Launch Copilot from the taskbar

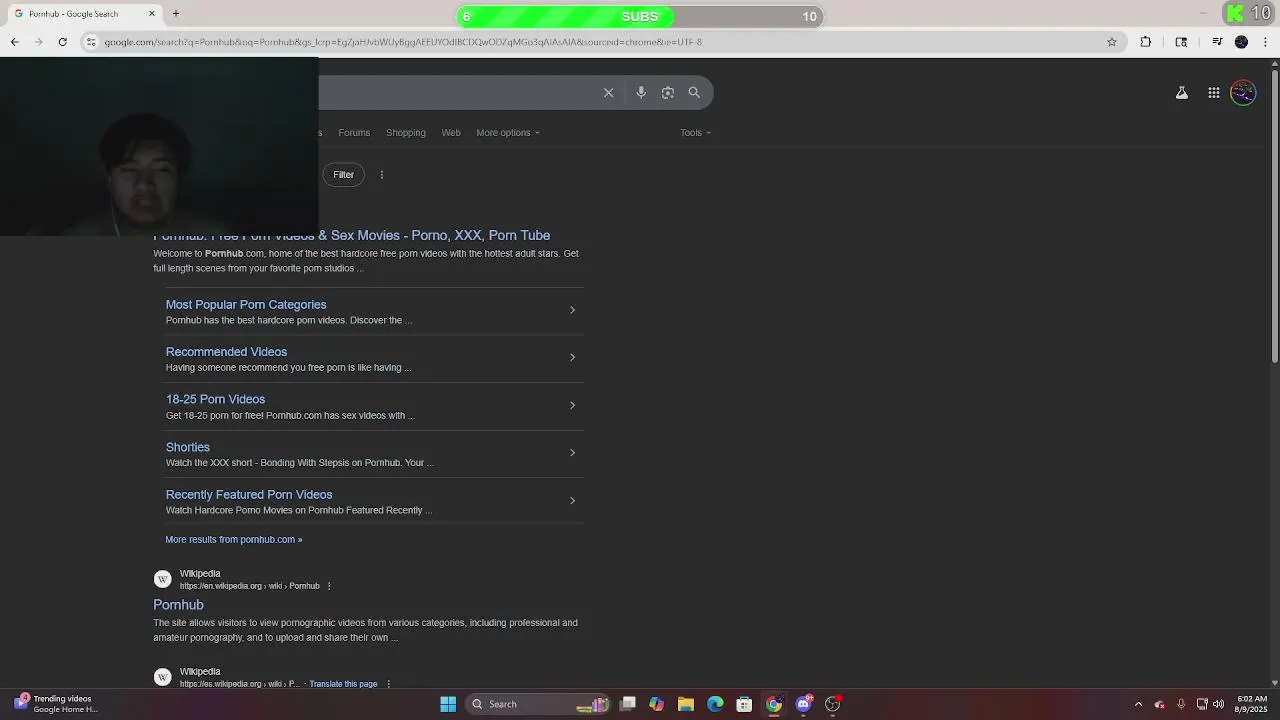pos(656,704)
